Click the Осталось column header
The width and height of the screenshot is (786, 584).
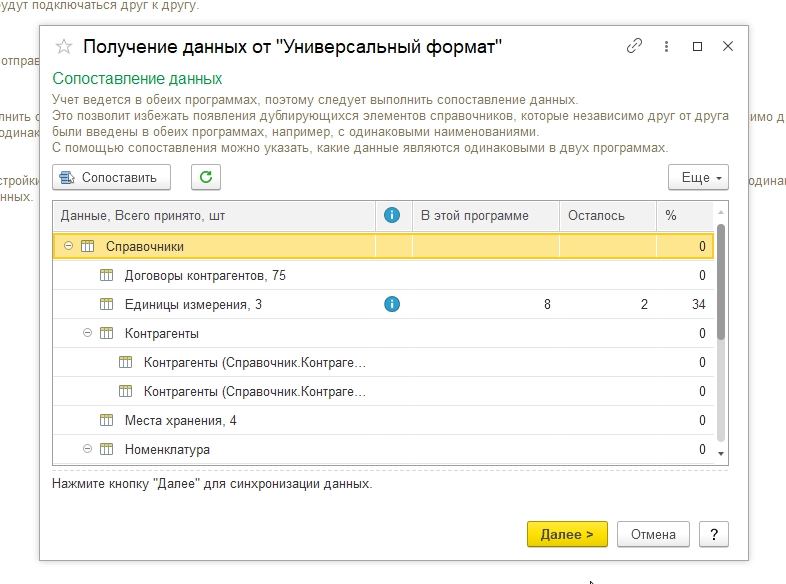pos(596,215)
